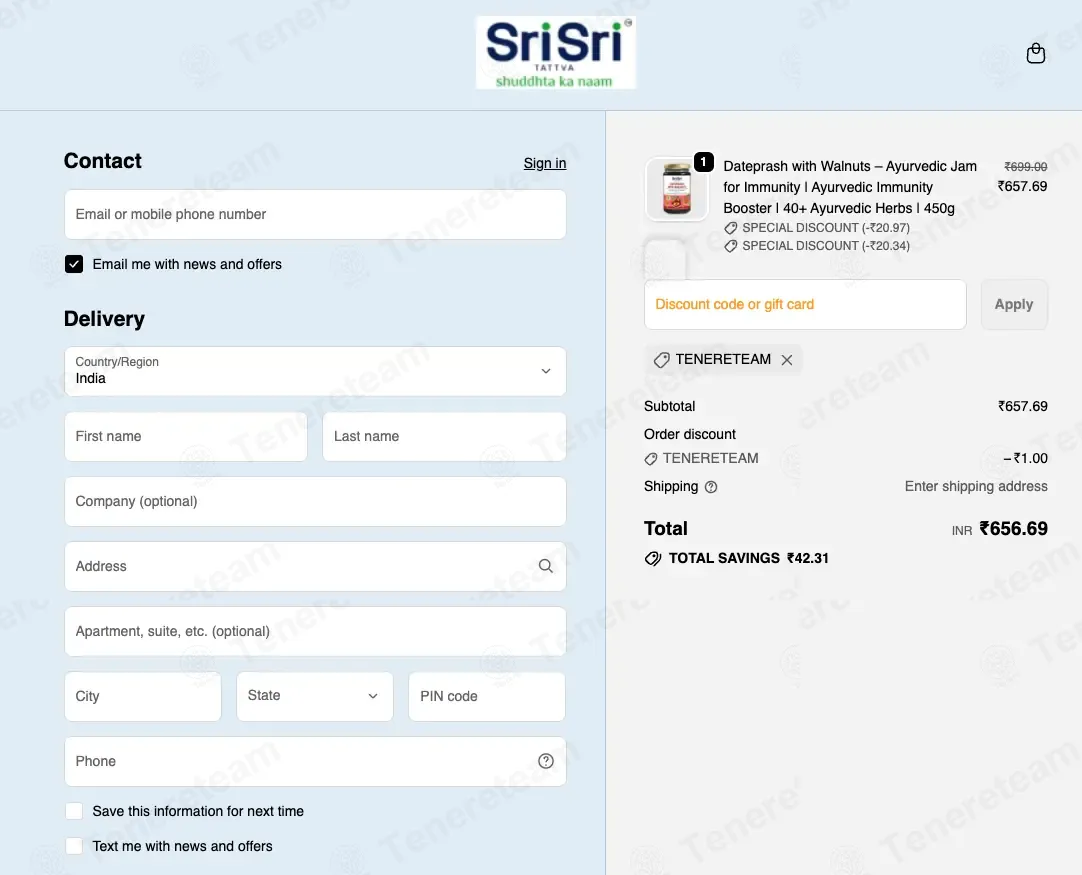Click the Apply discount button
This screenshot has width=1082, height=875.
(1014, 304)
